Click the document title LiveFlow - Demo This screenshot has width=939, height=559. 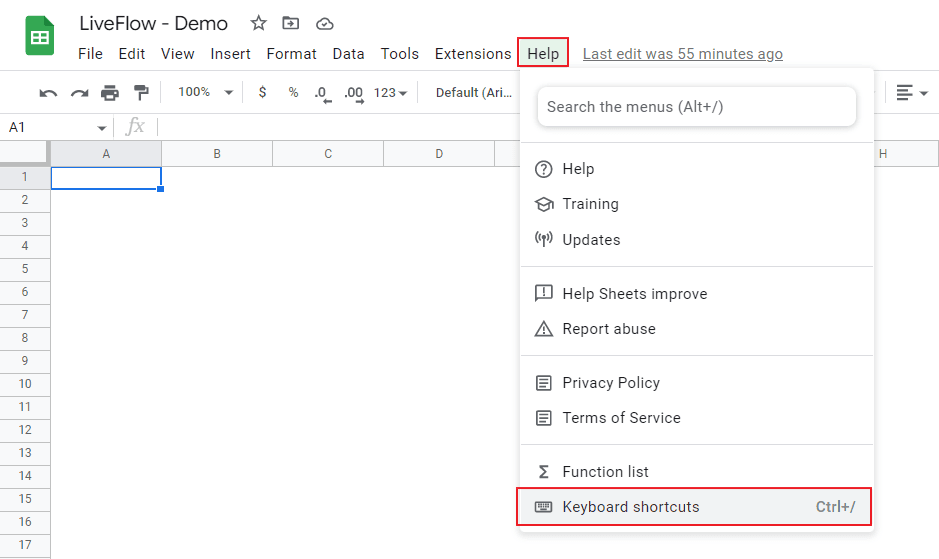(153, 23)
